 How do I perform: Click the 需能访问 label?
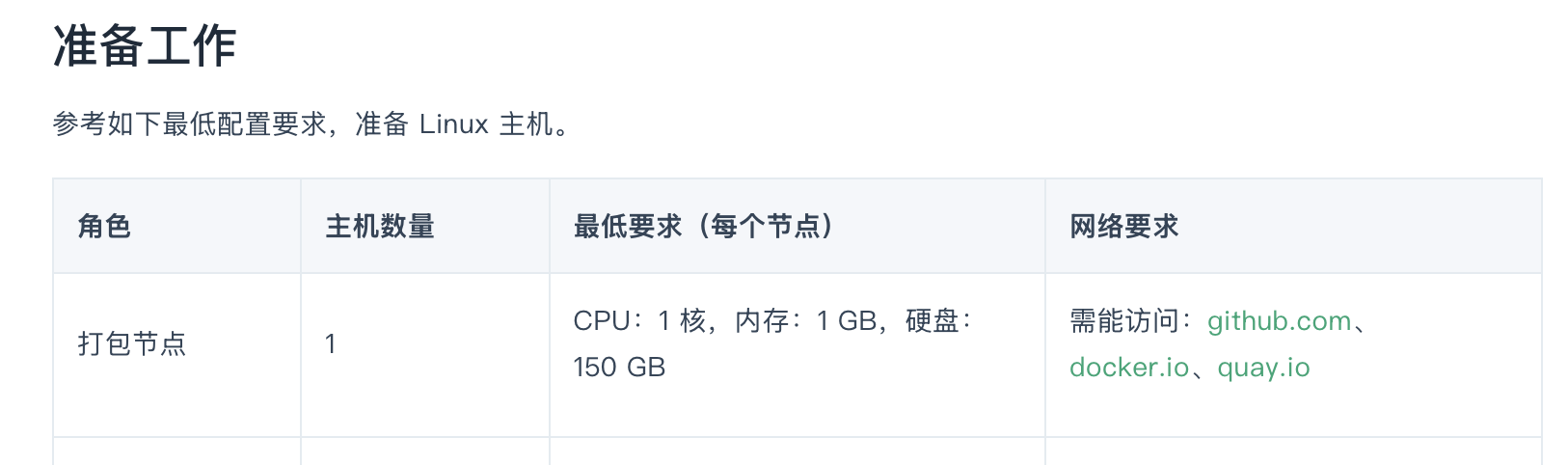click(x=1124, y=321)
